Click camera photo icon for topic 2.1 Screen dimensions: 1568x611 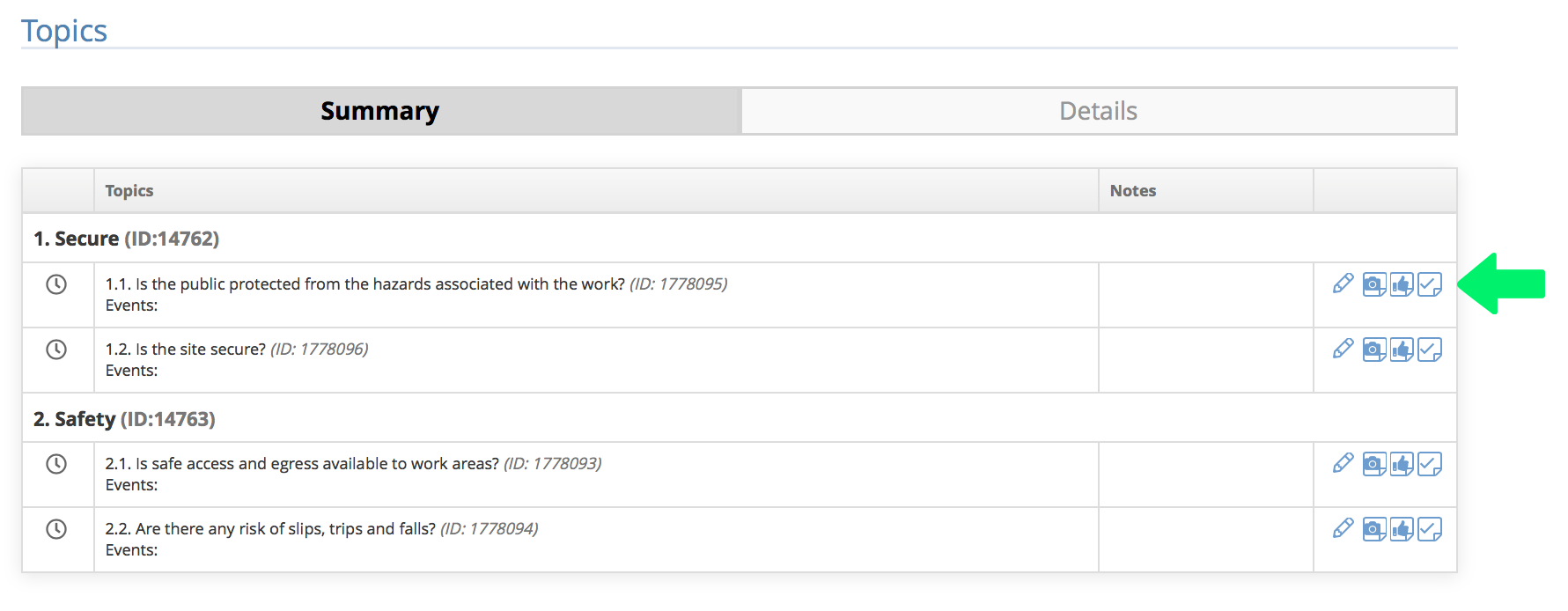1374,464
